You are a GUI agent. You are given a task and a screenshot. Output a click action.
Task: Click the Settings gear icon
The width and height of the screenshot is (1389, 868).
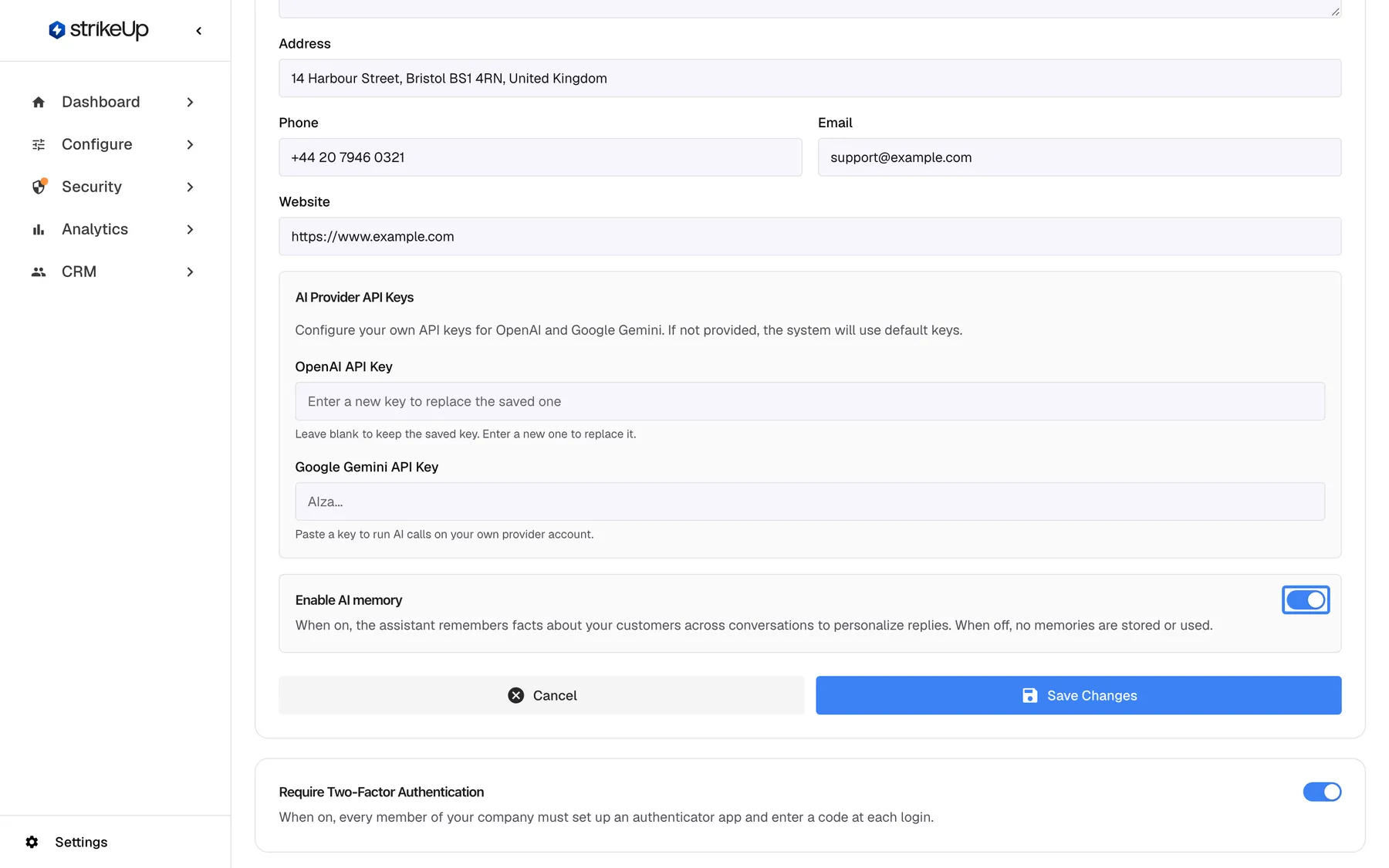pos(32,842)
